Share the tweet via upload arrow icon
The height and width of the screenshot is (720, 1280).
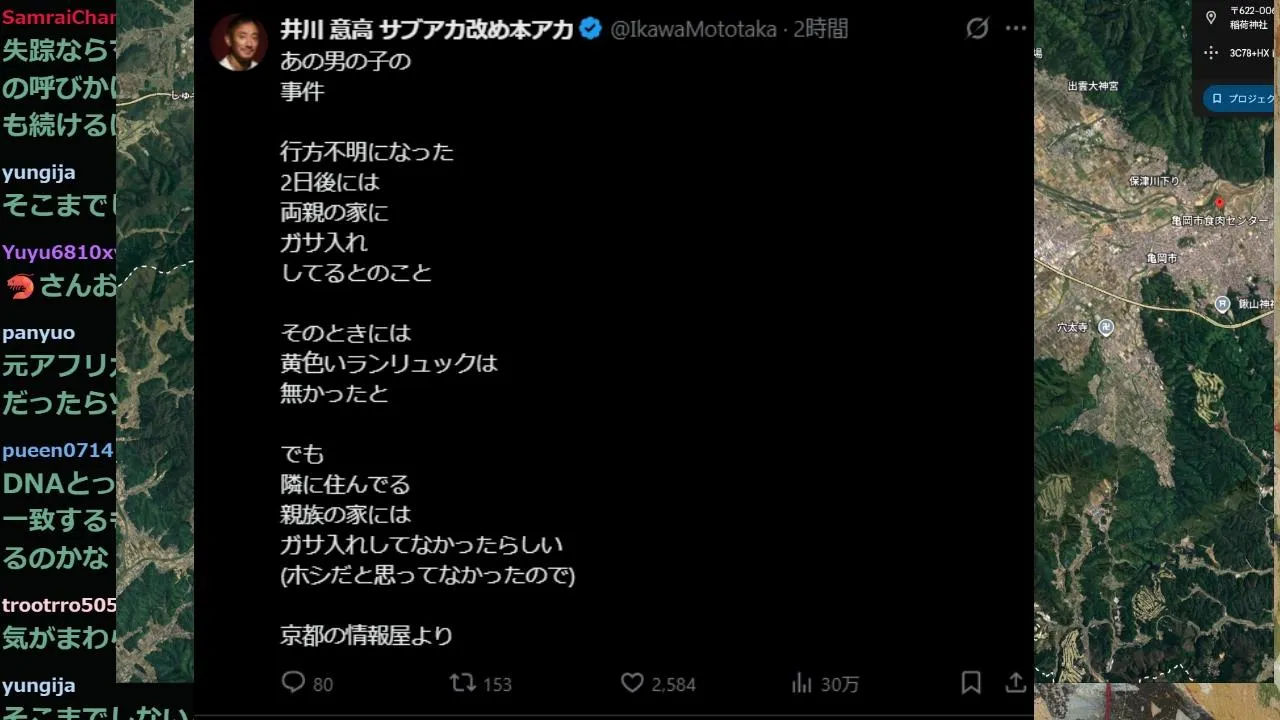1016,683
